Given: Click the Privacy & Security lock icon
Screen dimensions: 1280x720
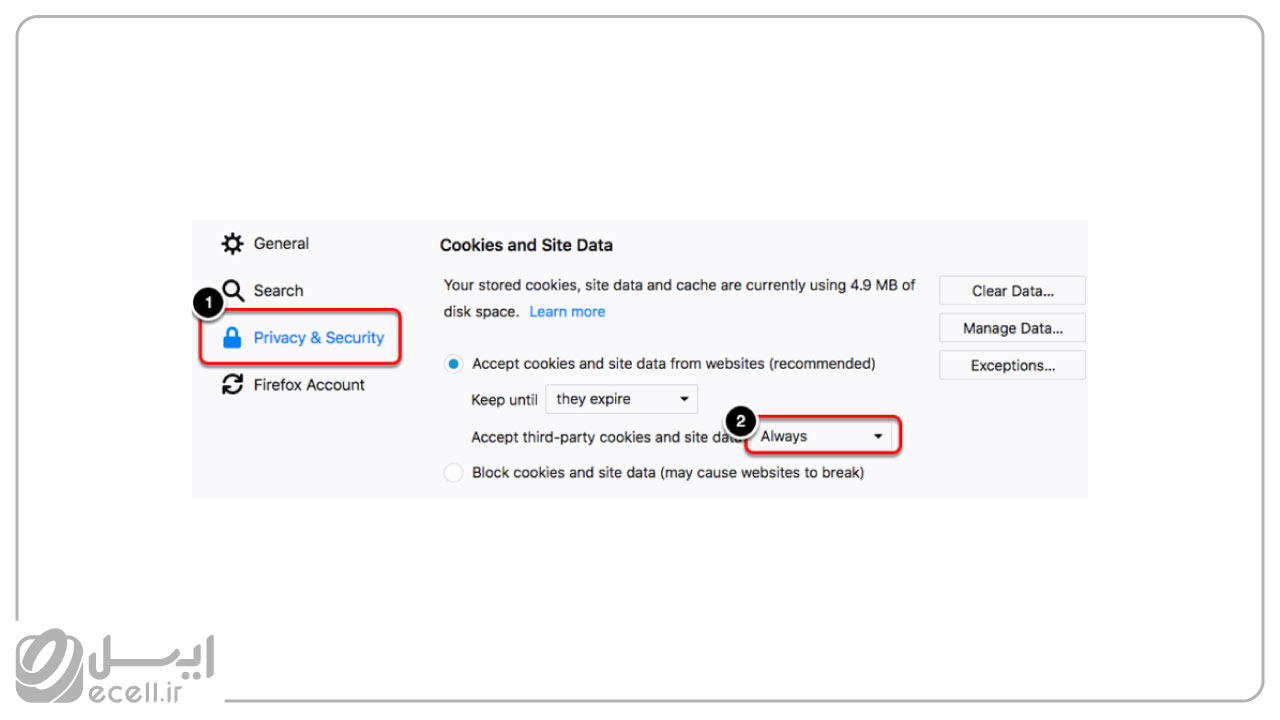Looking at the screenshot, I should click(x=232, y=338).
